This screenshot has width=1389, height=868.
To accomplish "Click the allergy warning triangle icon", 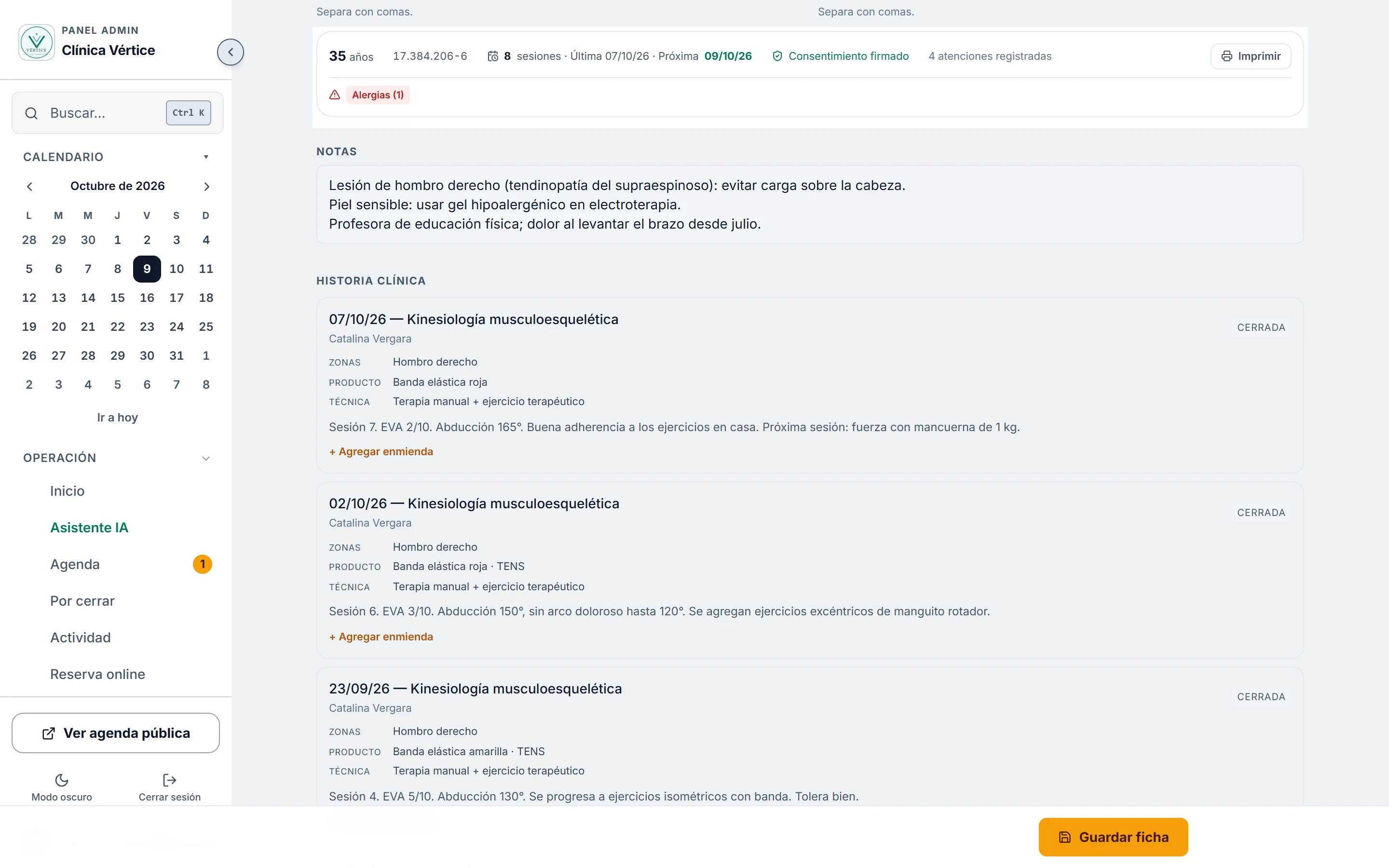I will point(335,95).
